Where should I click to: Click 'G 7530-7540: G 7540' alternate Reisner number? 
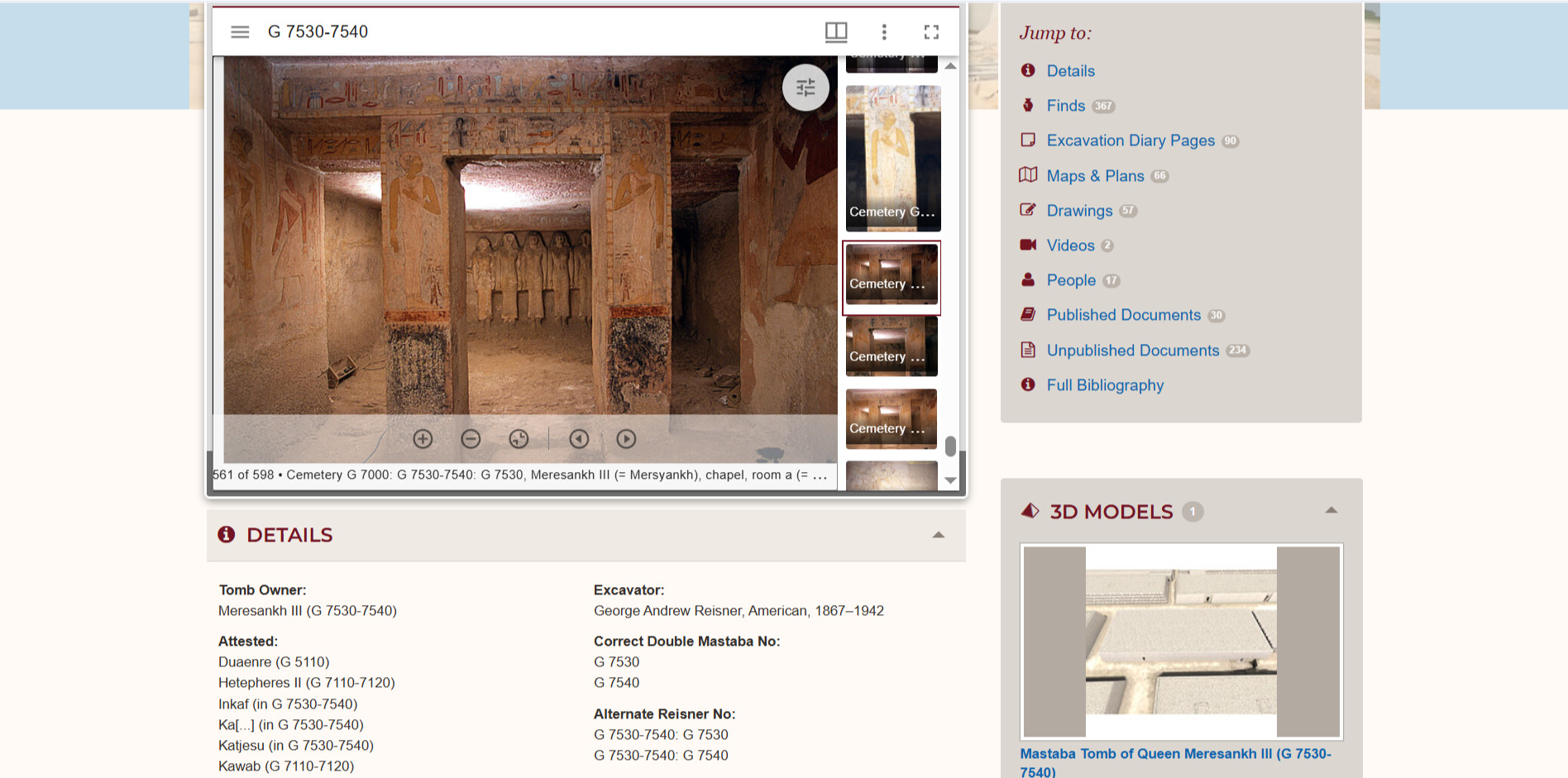[661, 756]
